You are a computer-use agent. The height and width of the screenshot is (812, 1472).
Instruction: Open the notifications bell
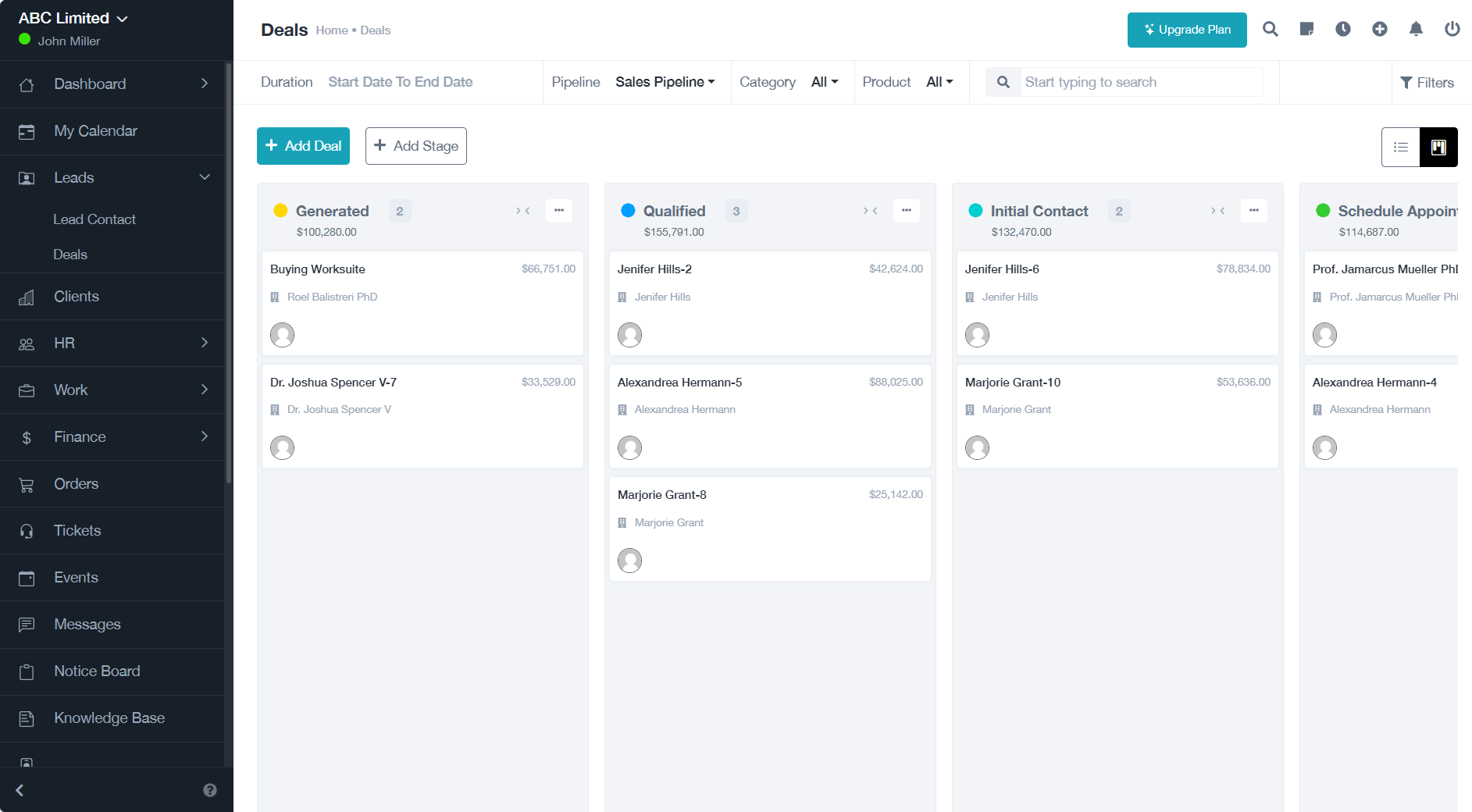click(x=1416, y=30)
